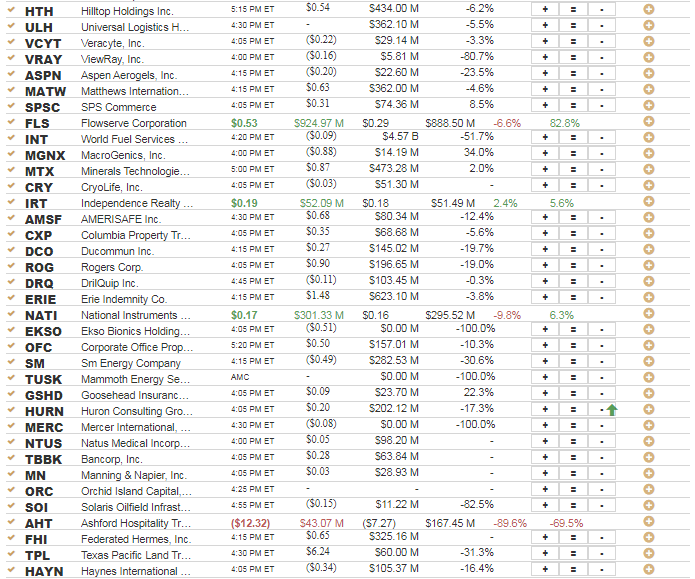The image size is (695, 579).
Task: Open the AHT ticker link
Action: (39, 524)
